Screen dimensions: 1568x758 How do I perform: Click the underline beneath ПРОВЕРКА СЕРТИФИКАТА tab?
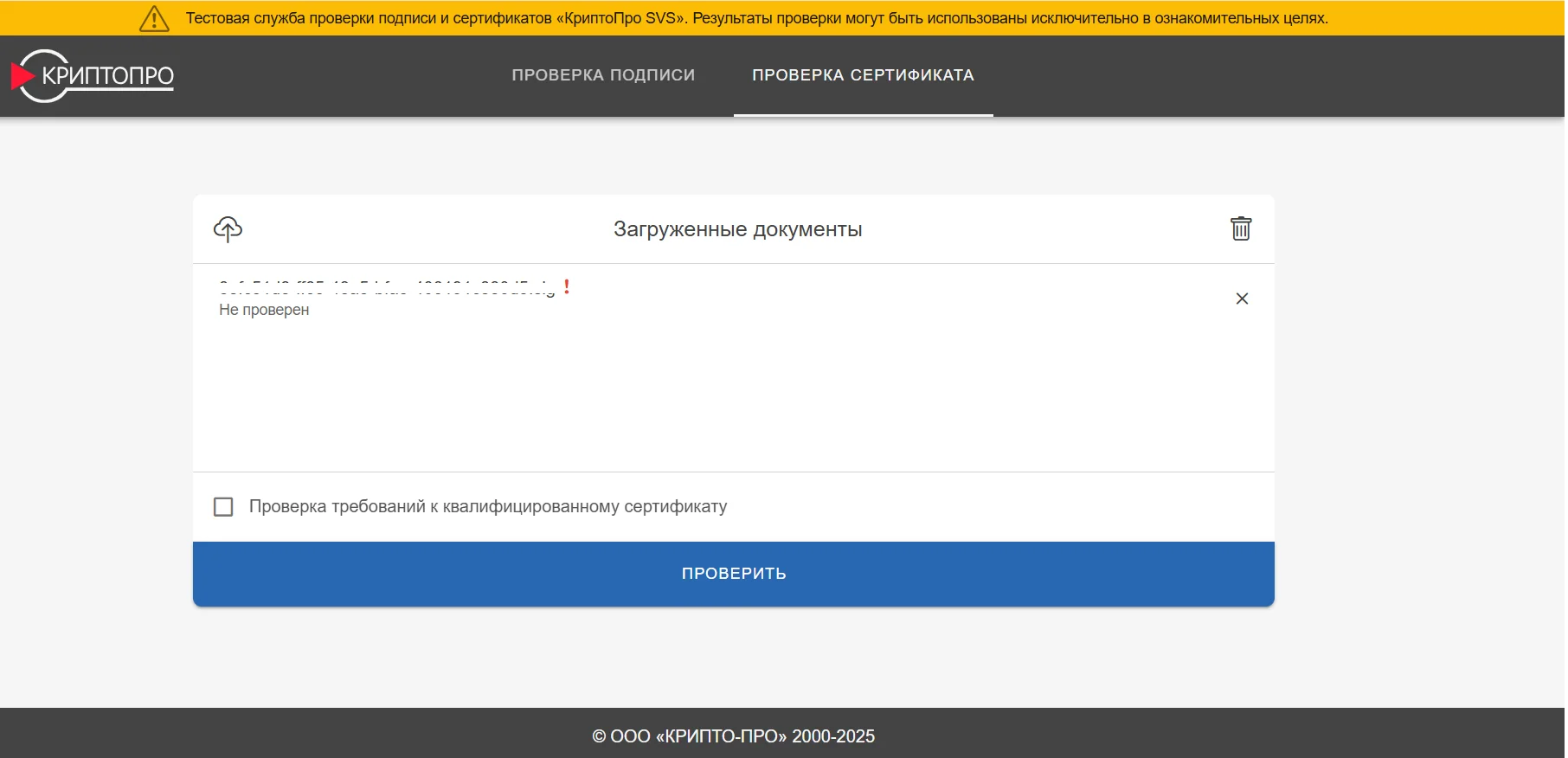[863, 114]
